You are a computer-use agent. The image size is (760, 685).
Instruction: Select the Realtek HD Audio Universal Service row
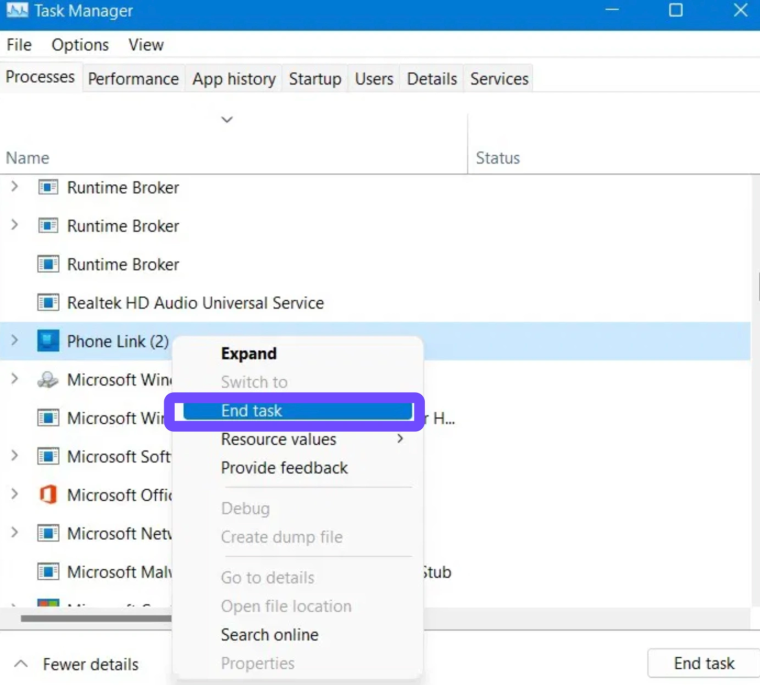tap(375, 303)
